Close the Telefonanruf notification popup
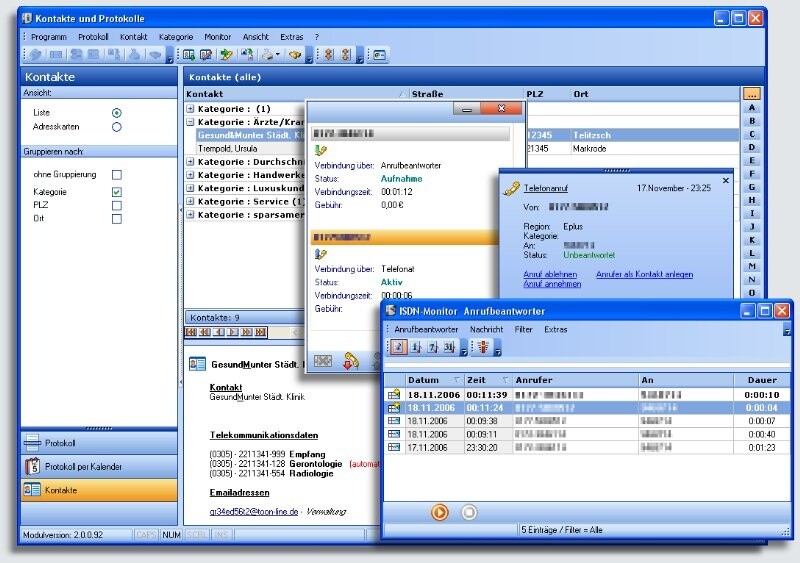The height and width of the screenshot is (563, 800). click(726, 181)
